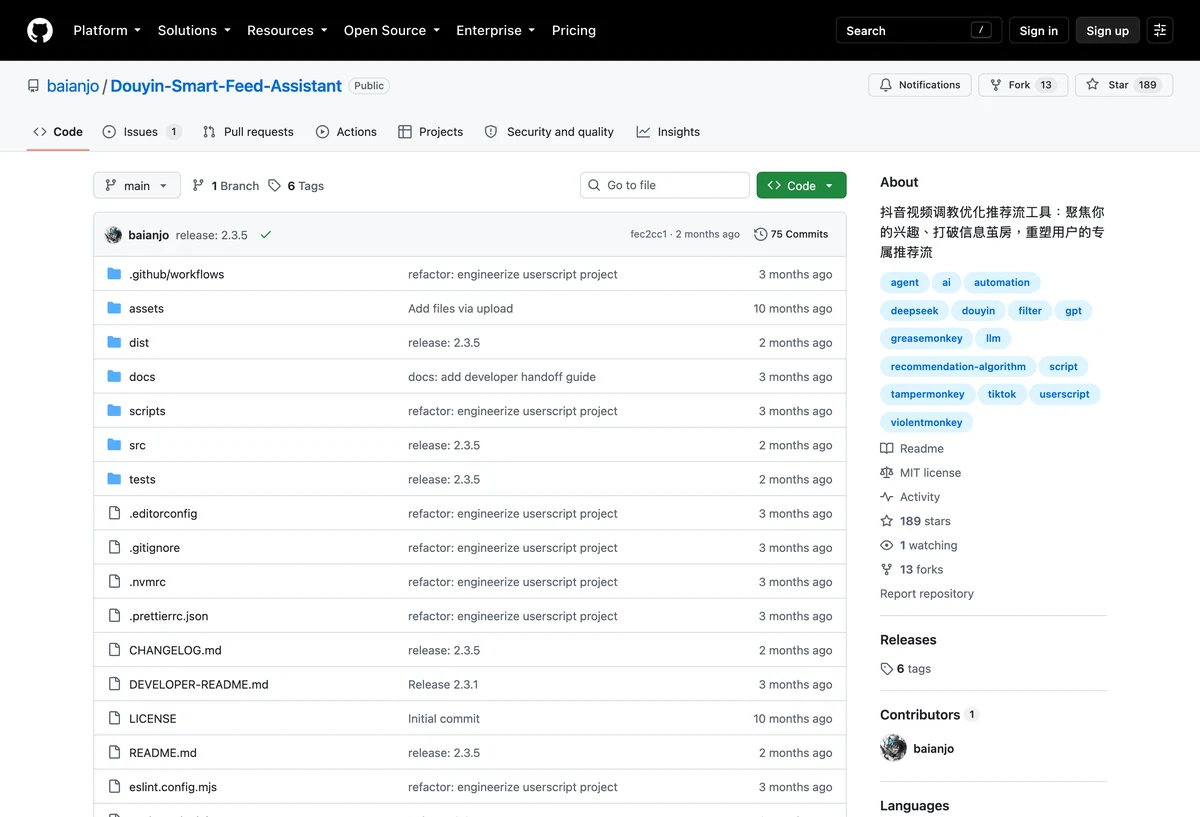
Task: Expand the Solutions menu
Action: (x=194, y=30)
